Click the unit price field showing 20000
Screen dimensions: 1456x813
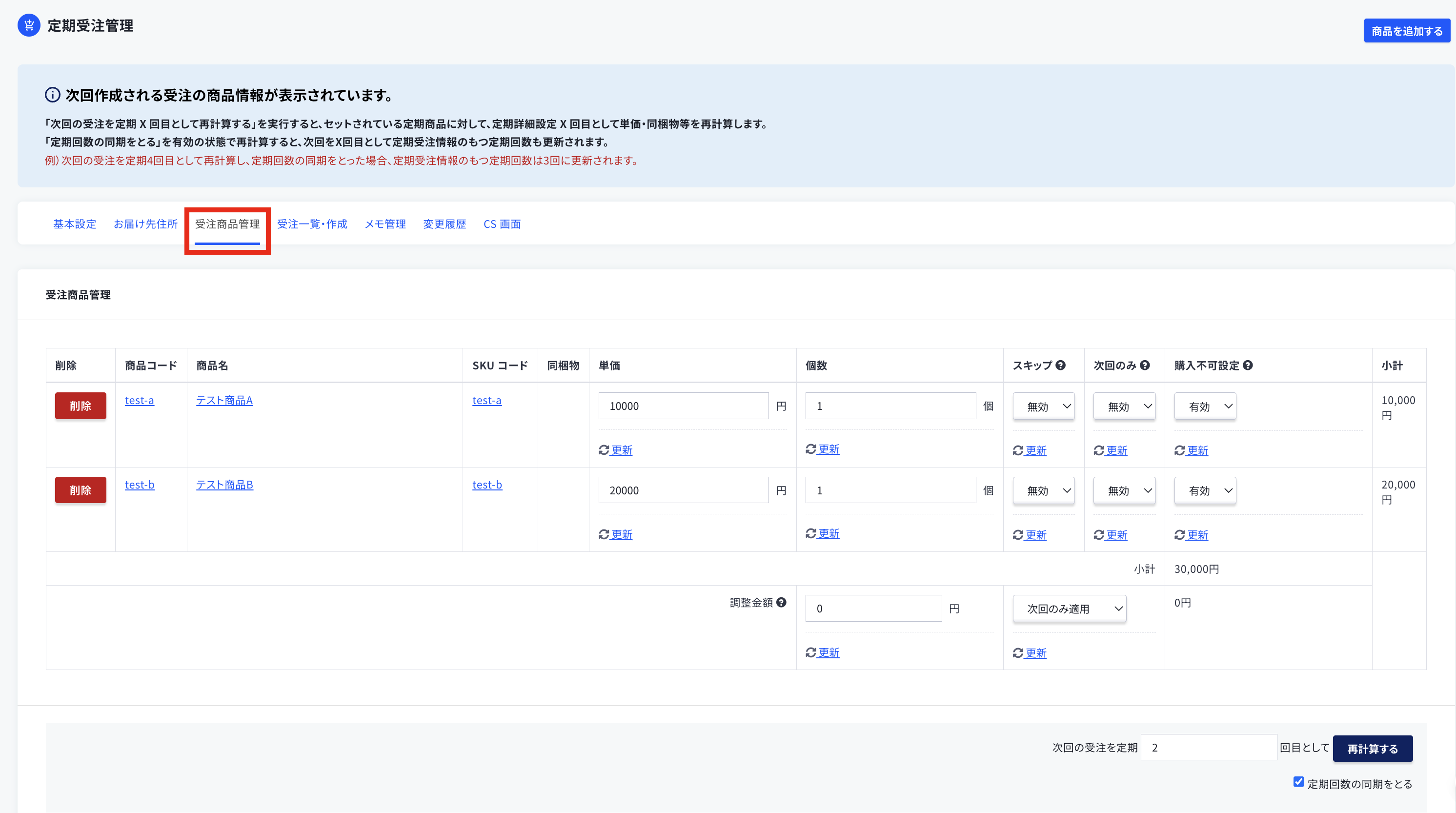683,490
